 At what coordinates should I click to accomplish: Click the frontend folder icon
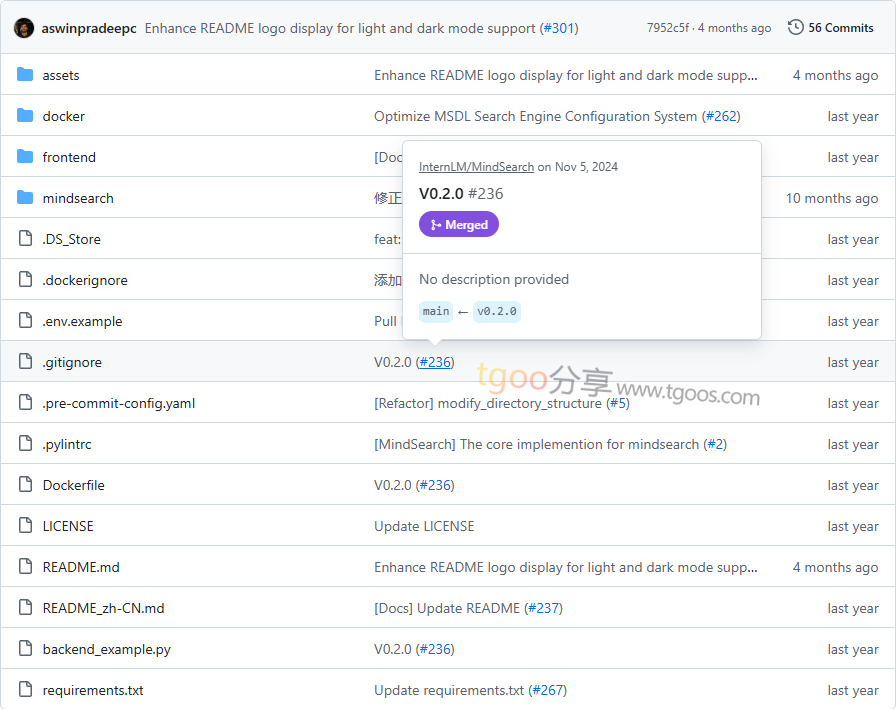click(25, 157)
